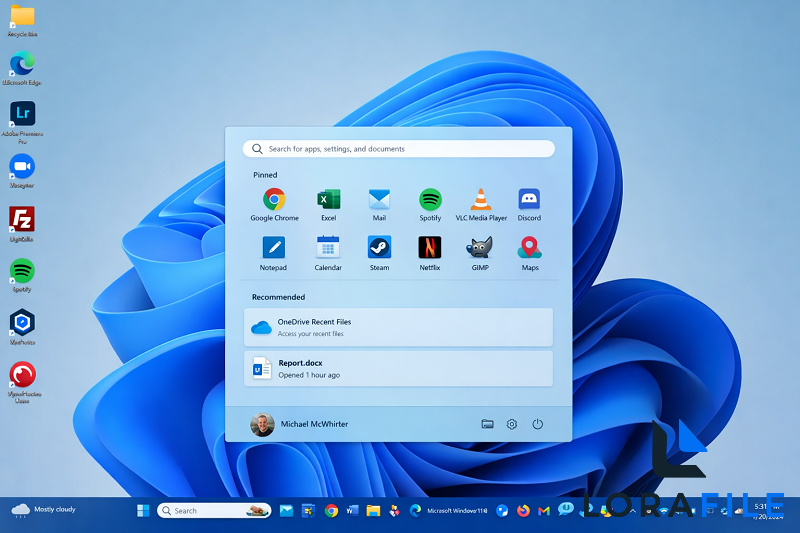Open Spotify in the Start menu pinned section
The height and width of the screenshot is (533, 800).
click(x=430, y=205)
